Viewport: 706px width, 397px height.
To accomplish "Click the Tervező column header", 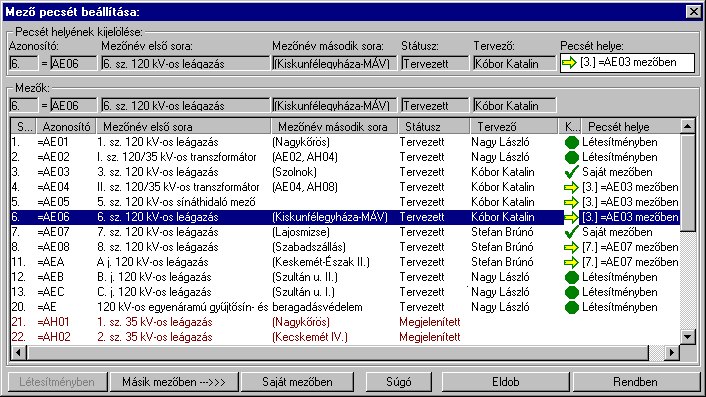I will point(514,127).
